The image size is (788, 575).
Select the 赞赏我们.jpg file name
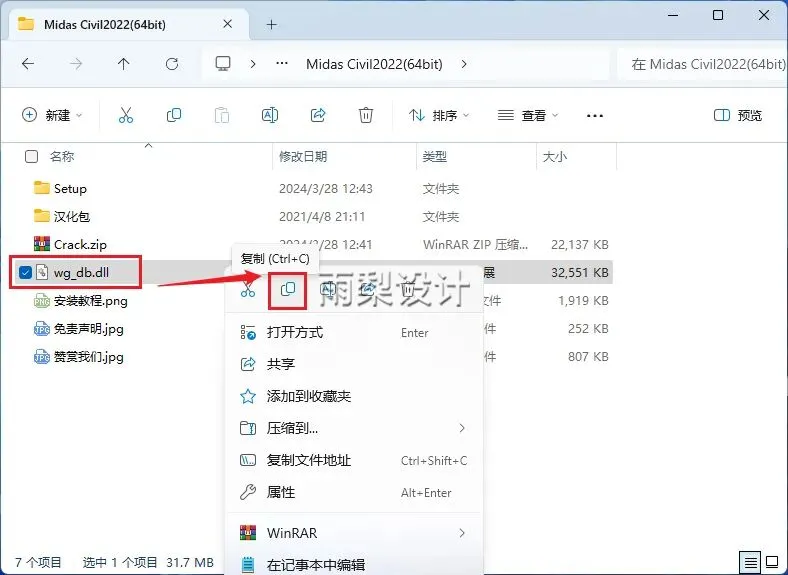(x=89, y=357)
